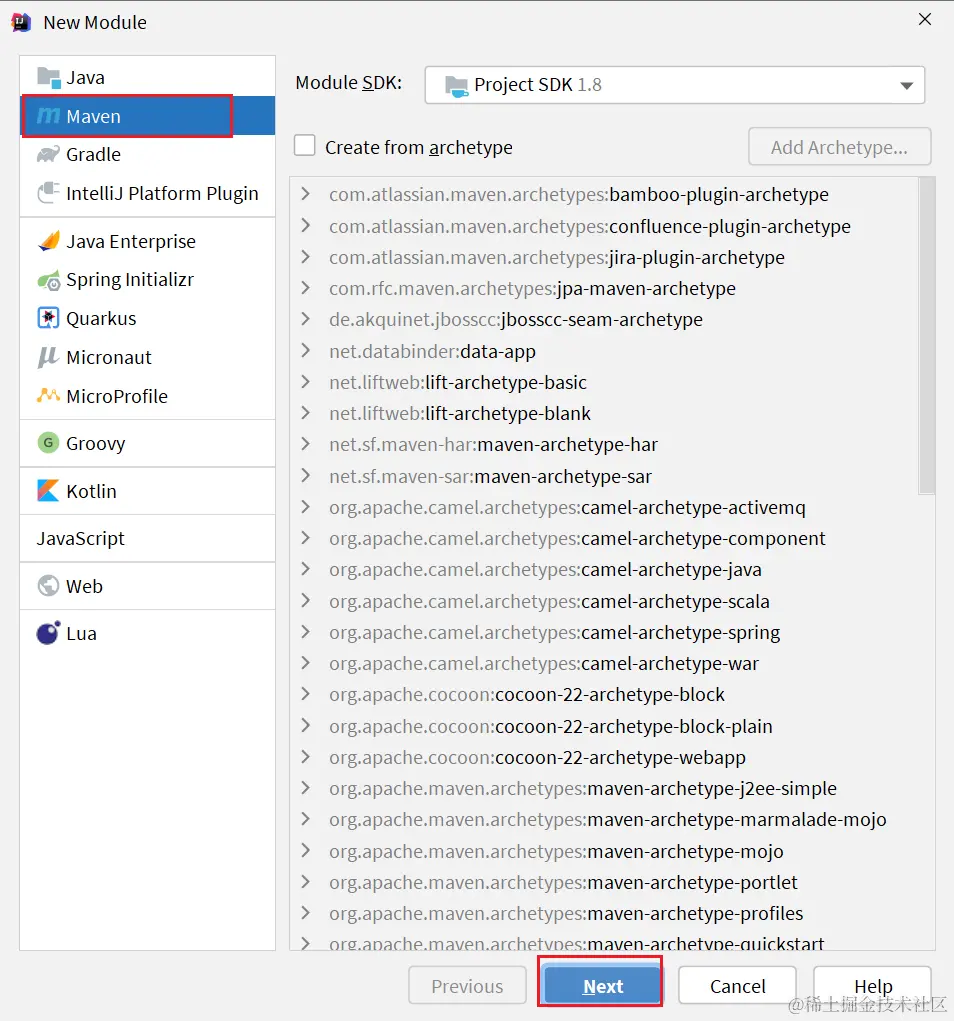Choose the JavaScript module type
Screen dimensions: 954x1021
[81, 538]
